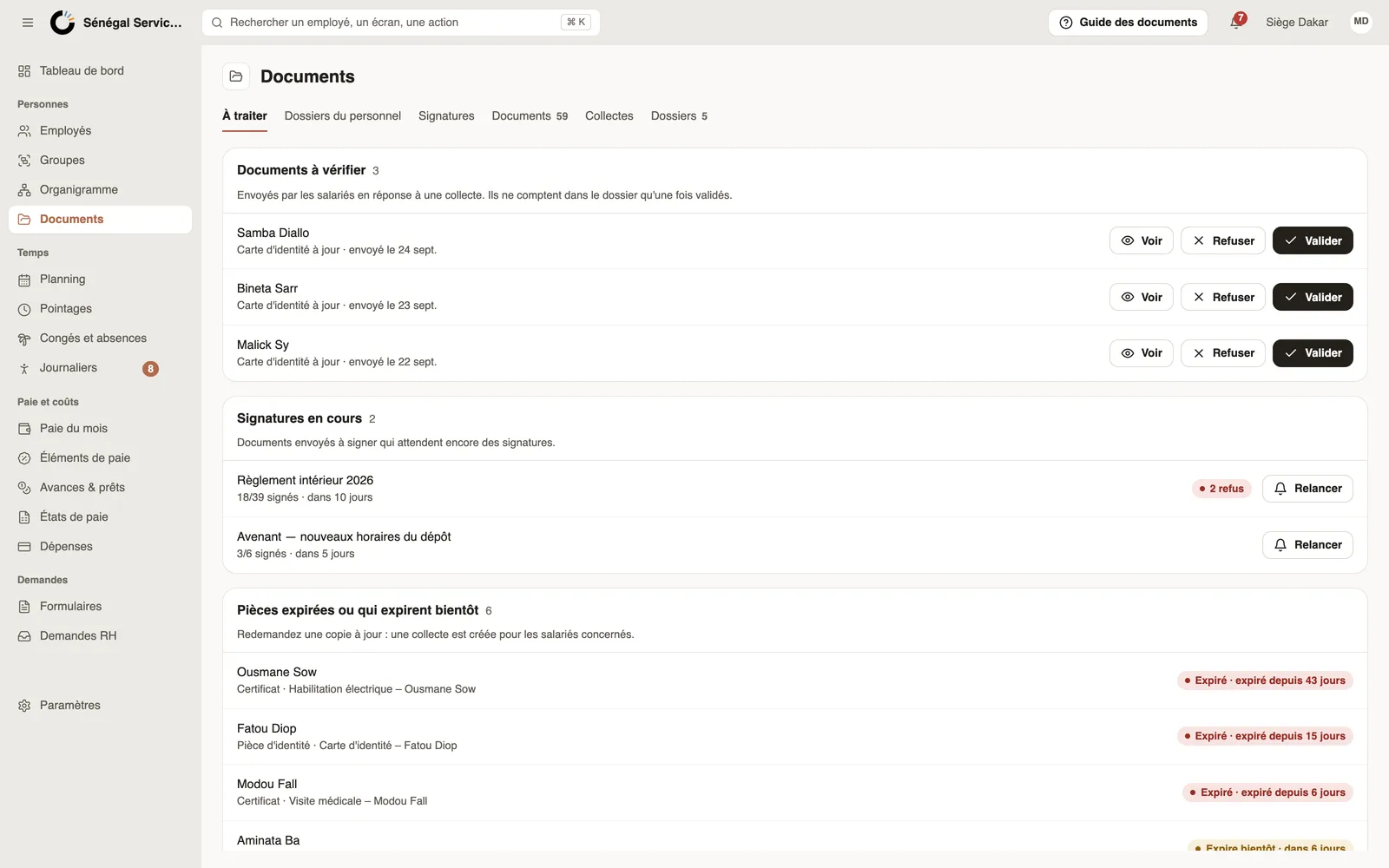Open the Siège Dakar site selector
The height and width of the screenshot is (868, 1389).
(x=1297, y=23)
